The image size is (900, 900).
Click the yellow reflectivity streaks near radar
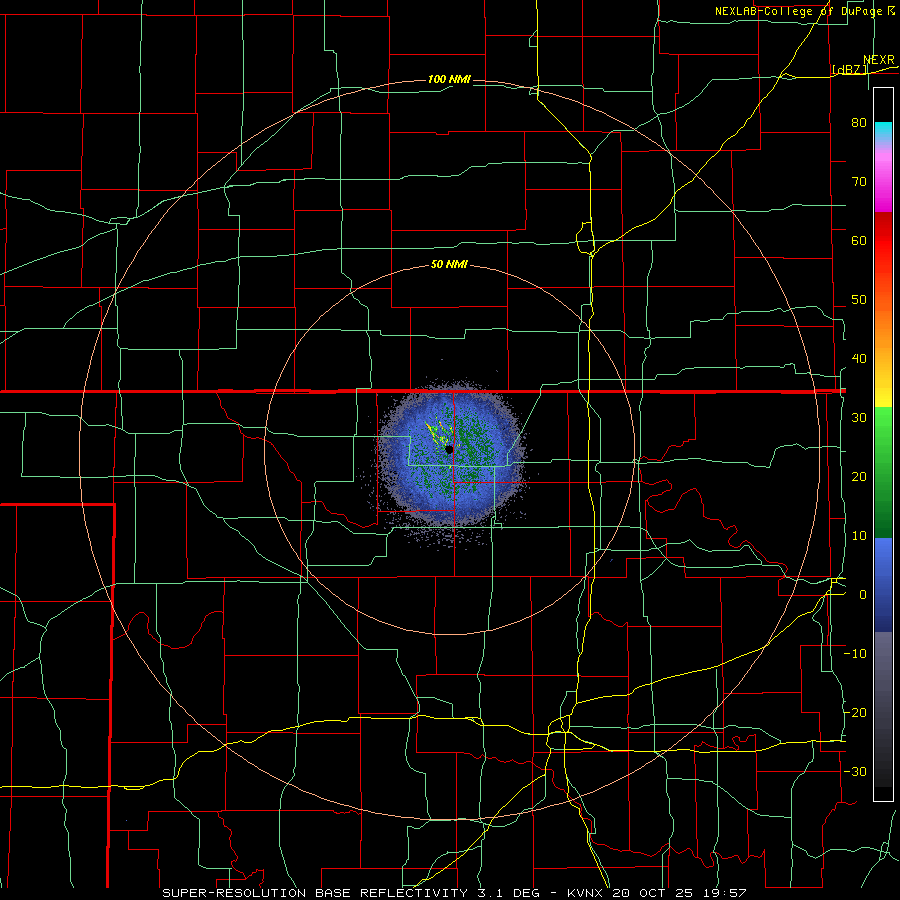pyautogui.click(x=437, y=433)
